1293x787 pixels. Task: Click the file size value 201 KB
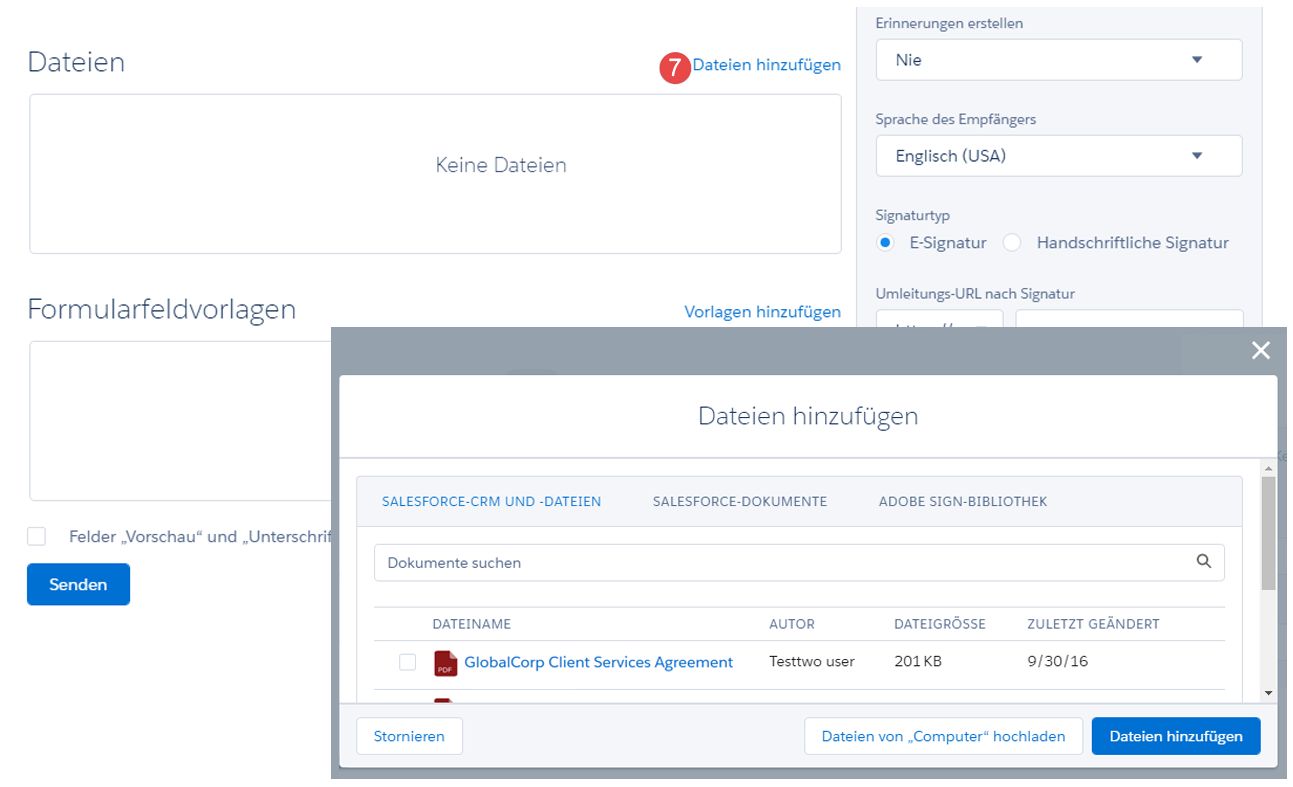918,662
